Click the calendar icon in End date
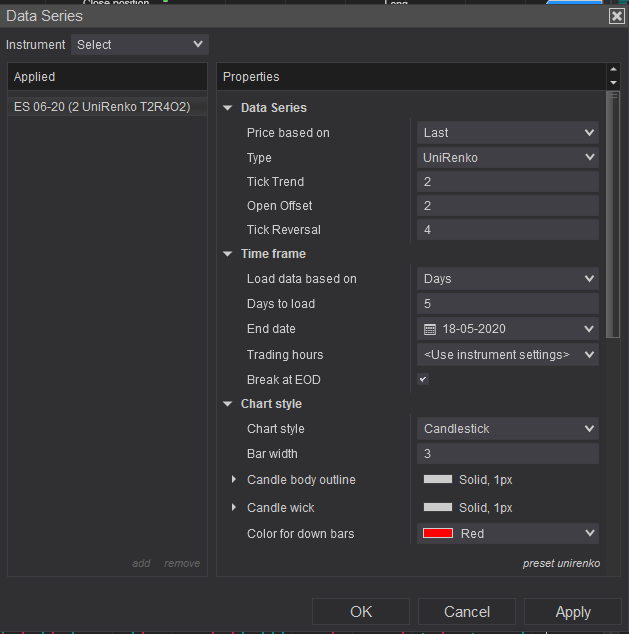The image size is (629, 634). [430, 329]
